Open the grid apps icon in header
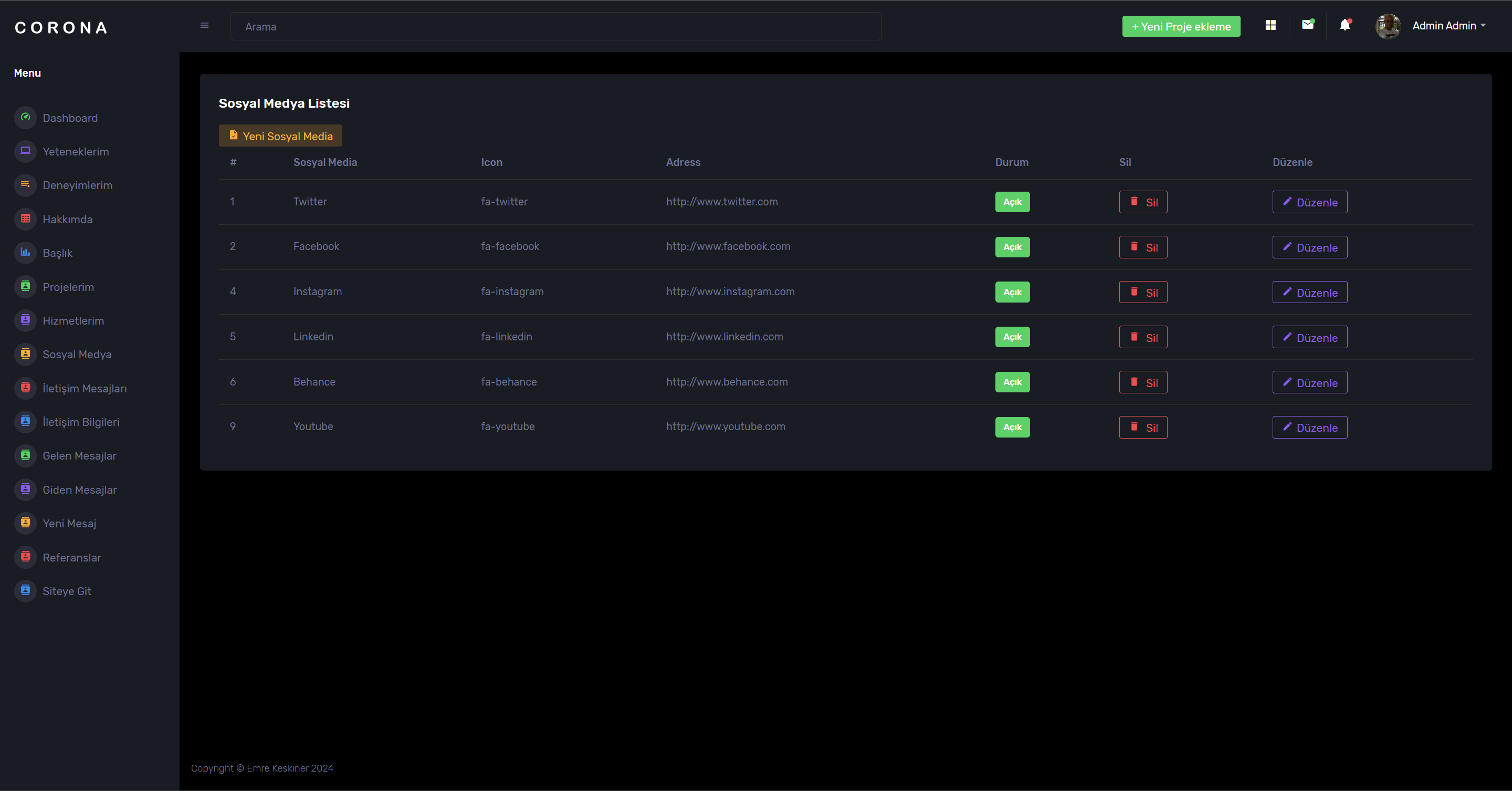The width and height of the screenshot is (1512, 791). coord(1270,25)
